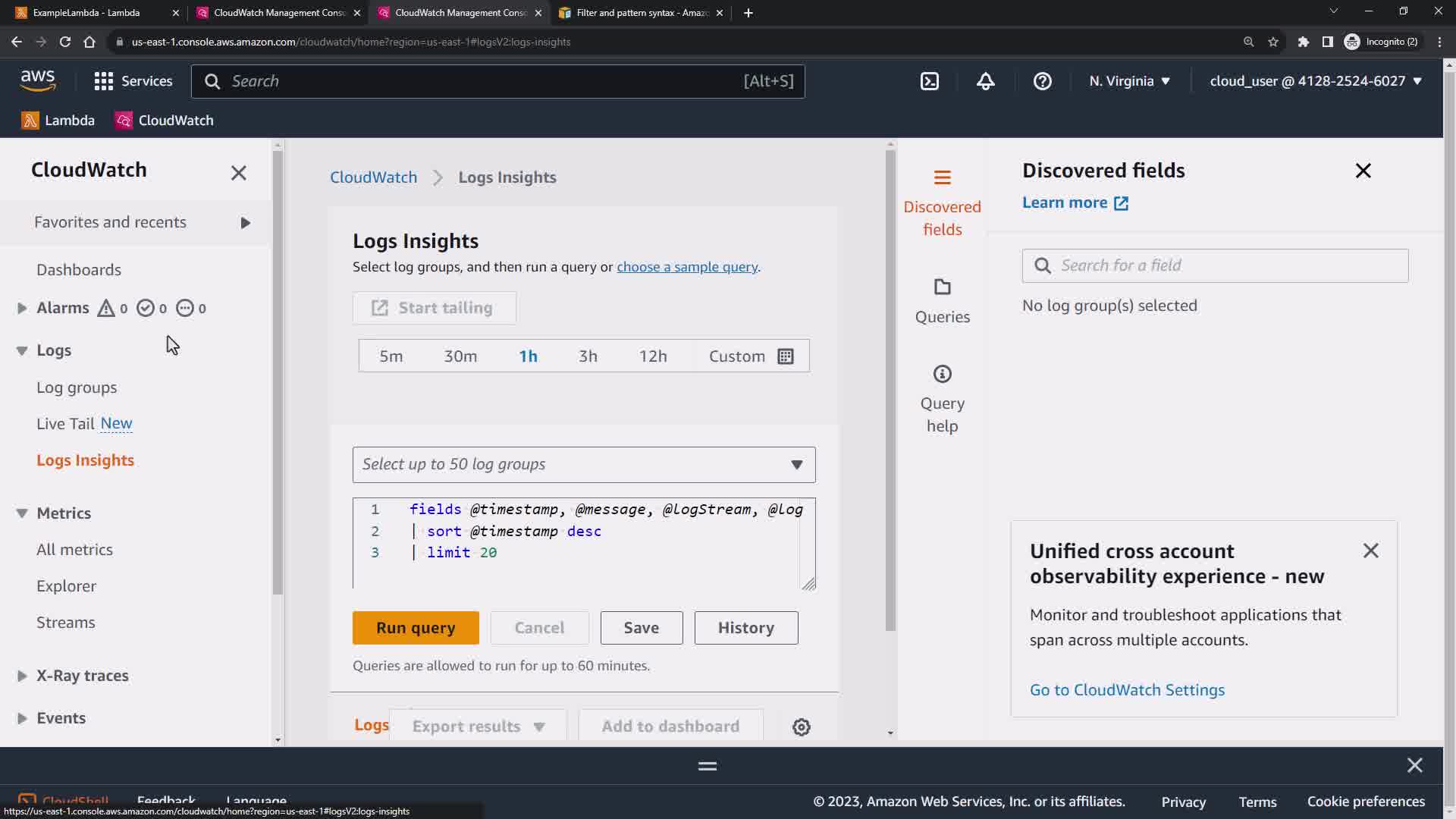Open the Services grid menu icon
1456x819 pixels.
[x=104, y=81]
